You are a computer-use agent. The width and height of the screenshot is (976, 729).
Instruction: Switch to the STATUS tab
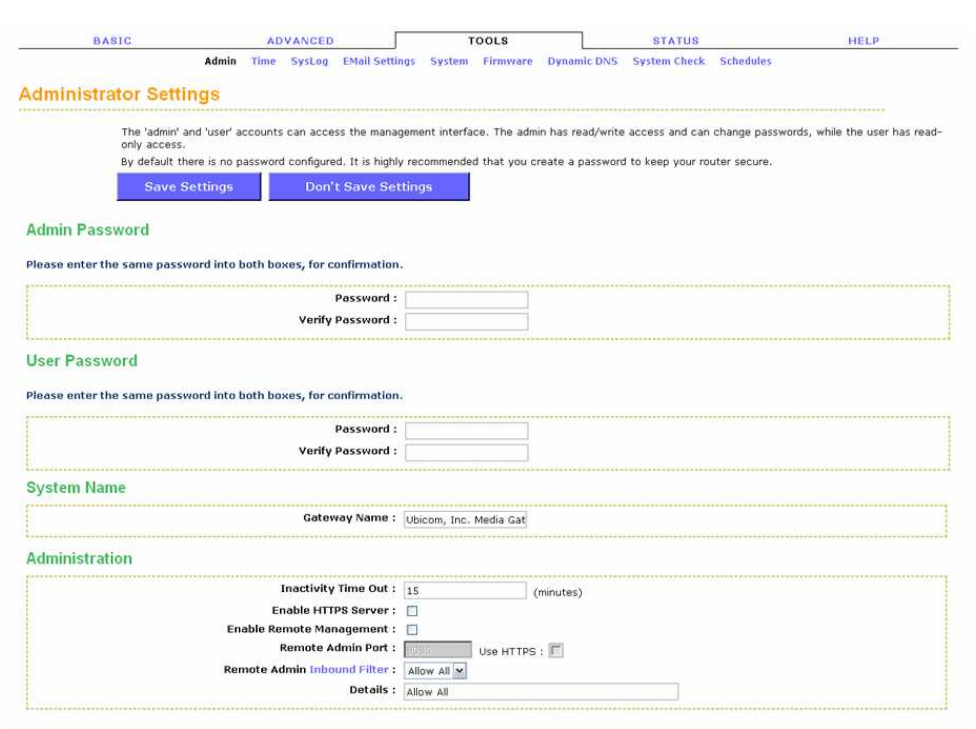tap(675, 41)
